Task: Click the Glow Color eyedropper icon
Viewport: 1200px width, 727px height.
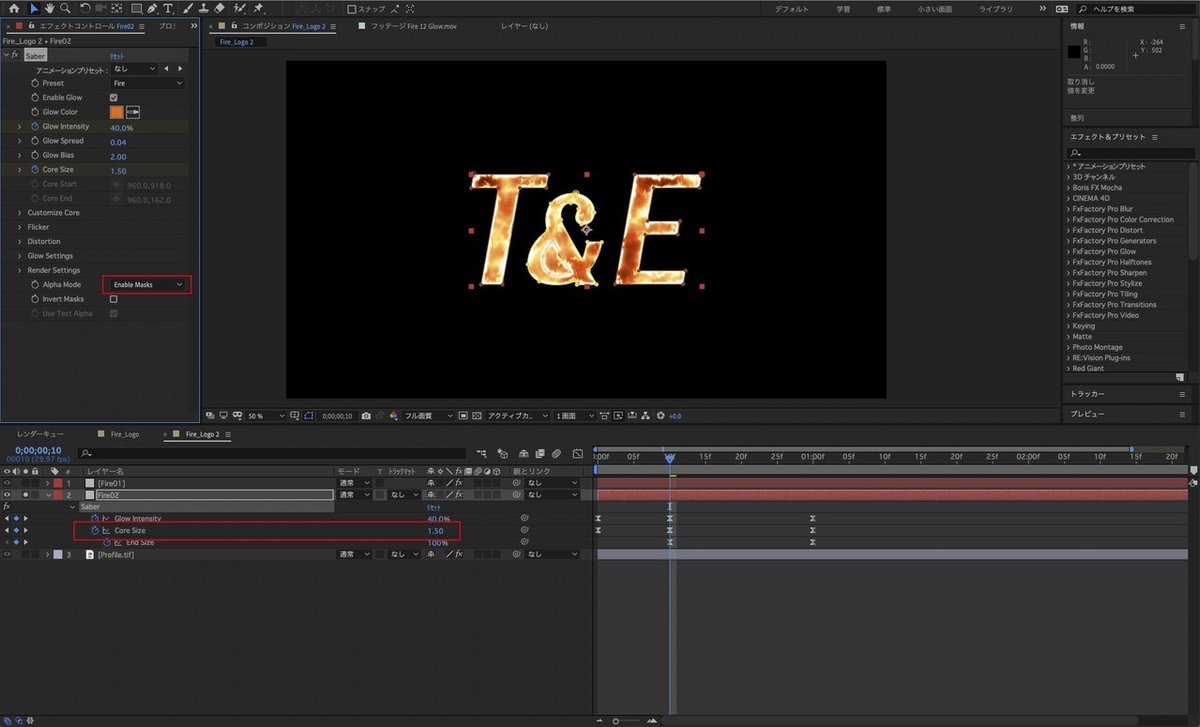Action: point(133,112)
